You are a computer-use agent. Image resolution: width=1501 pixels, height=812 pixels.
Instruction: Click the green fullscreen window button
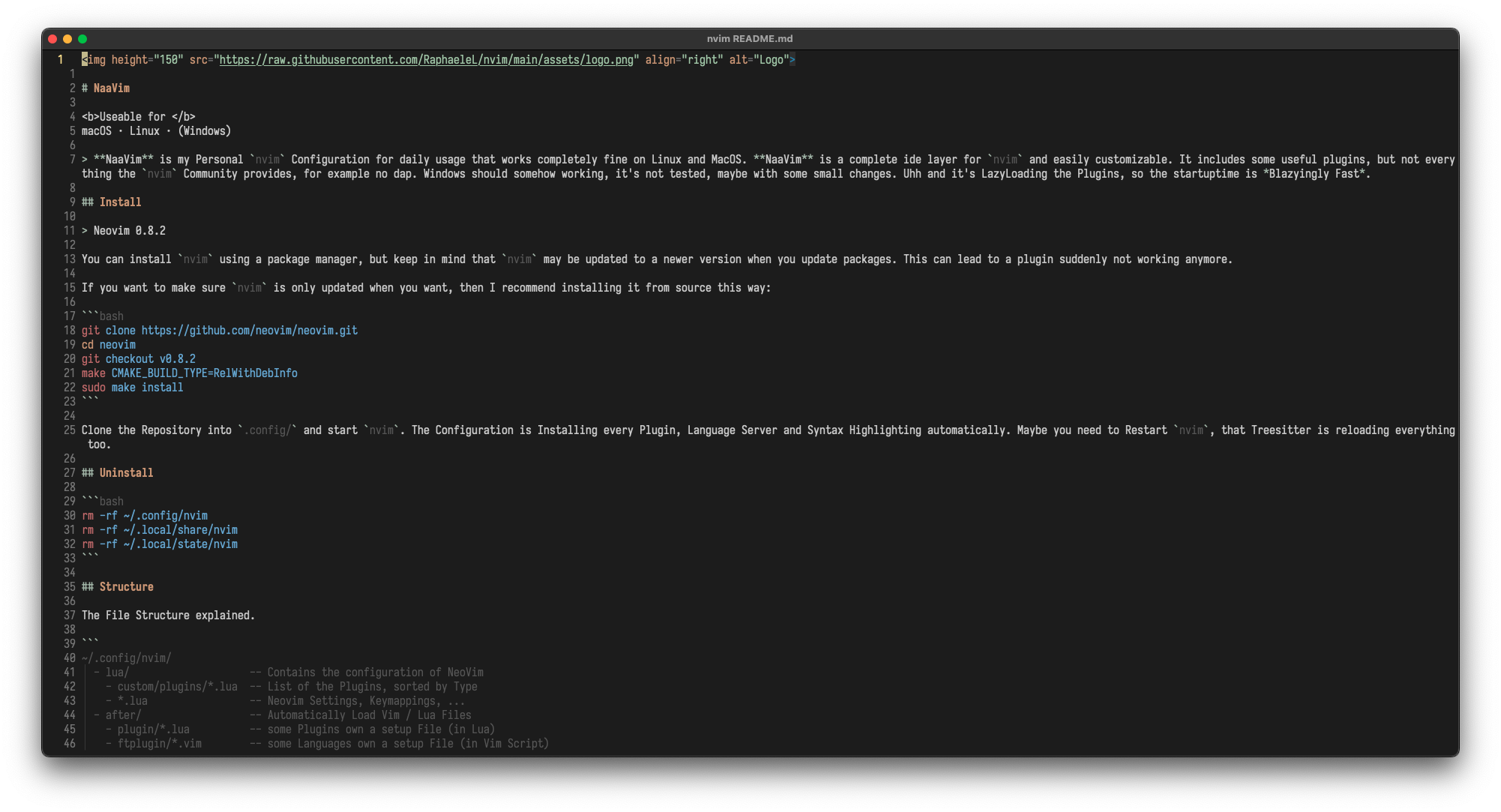pos(82,39)
